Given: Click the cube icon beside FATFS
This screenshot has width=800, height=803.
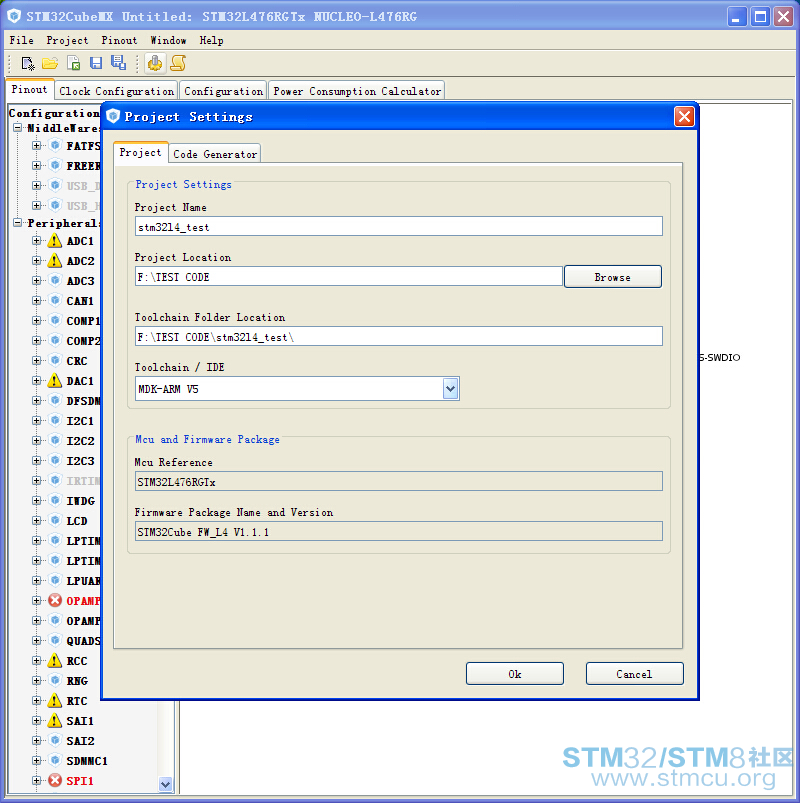Looking at the screenshot, I should (55, 145).
